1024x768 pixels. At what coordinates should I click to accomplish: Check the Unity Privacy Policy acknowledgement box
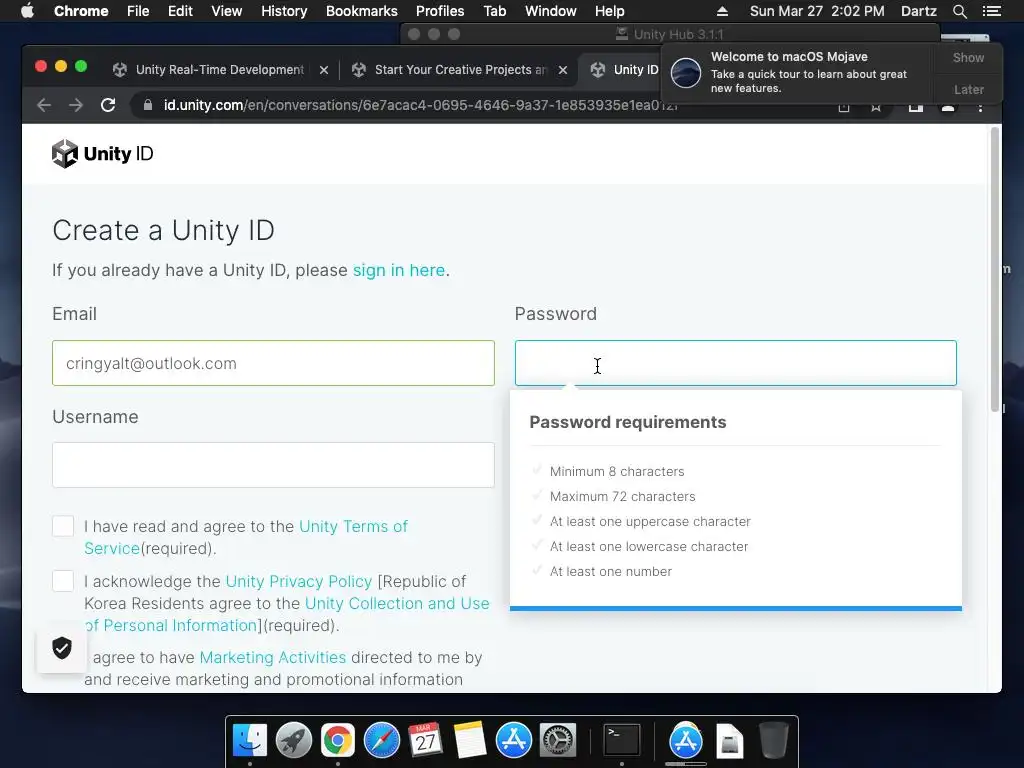pos(63,581)
